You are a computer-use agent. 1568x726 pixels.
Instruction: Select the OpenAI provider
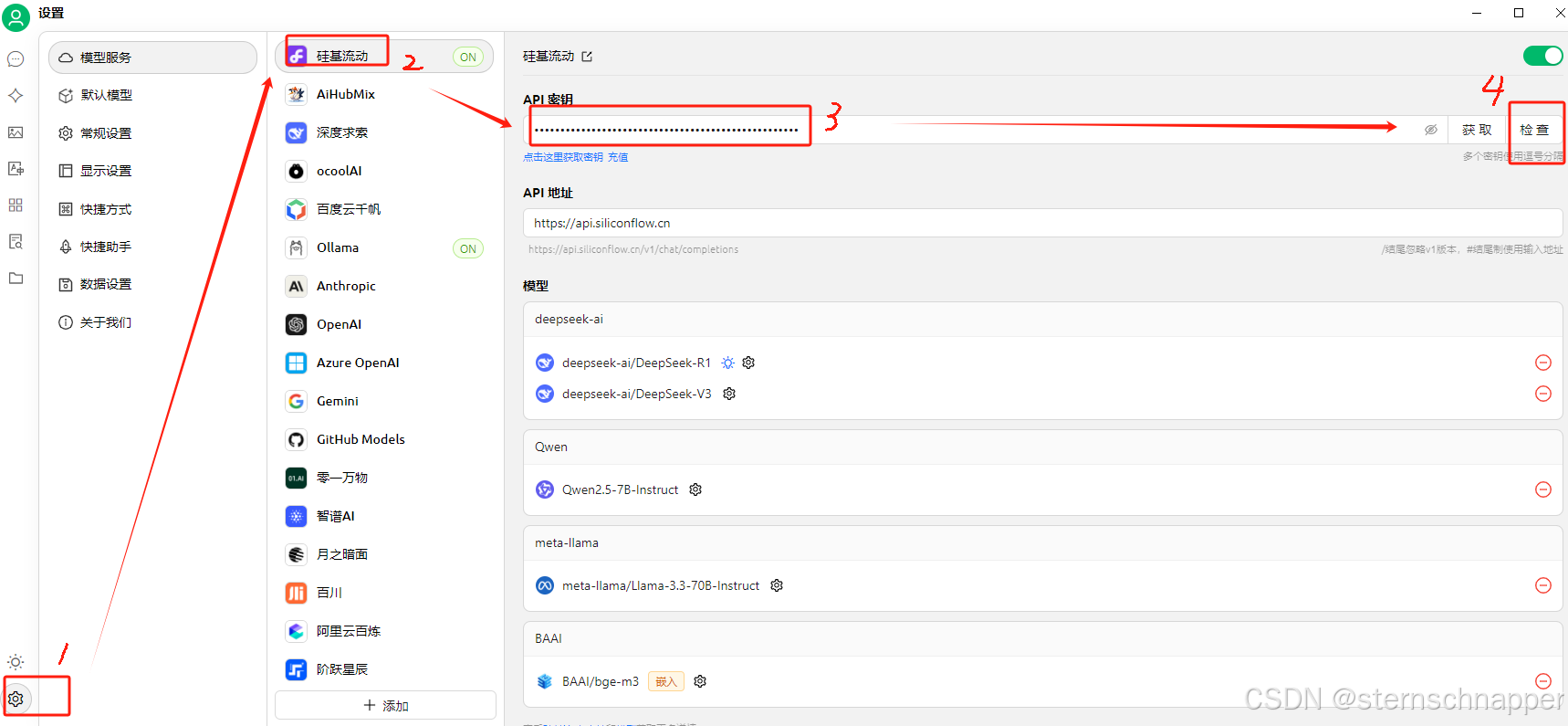tap(384, 324)
